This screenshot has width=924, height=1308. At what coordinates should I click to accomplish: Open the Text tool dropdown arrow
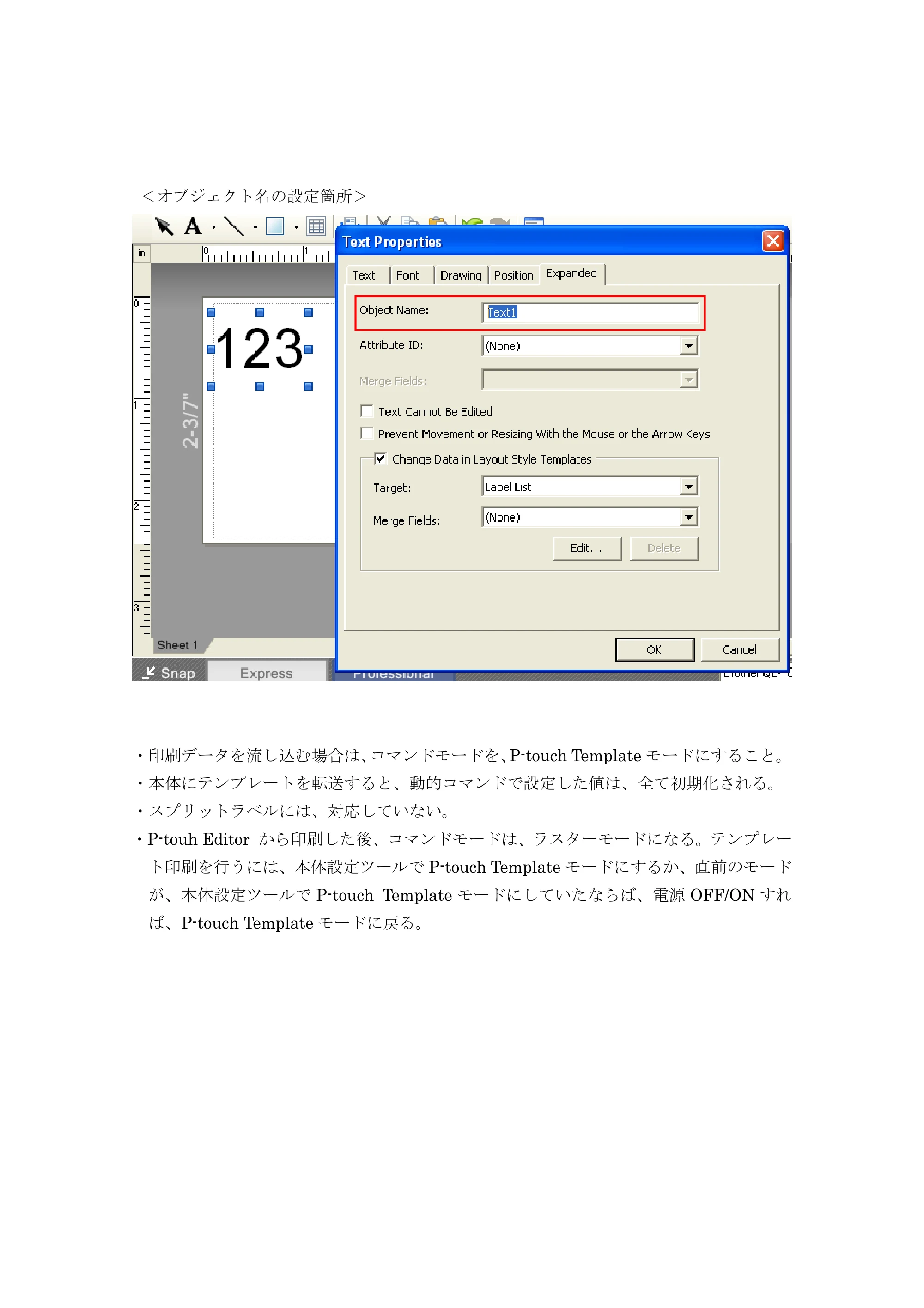(x=213, y=227)
